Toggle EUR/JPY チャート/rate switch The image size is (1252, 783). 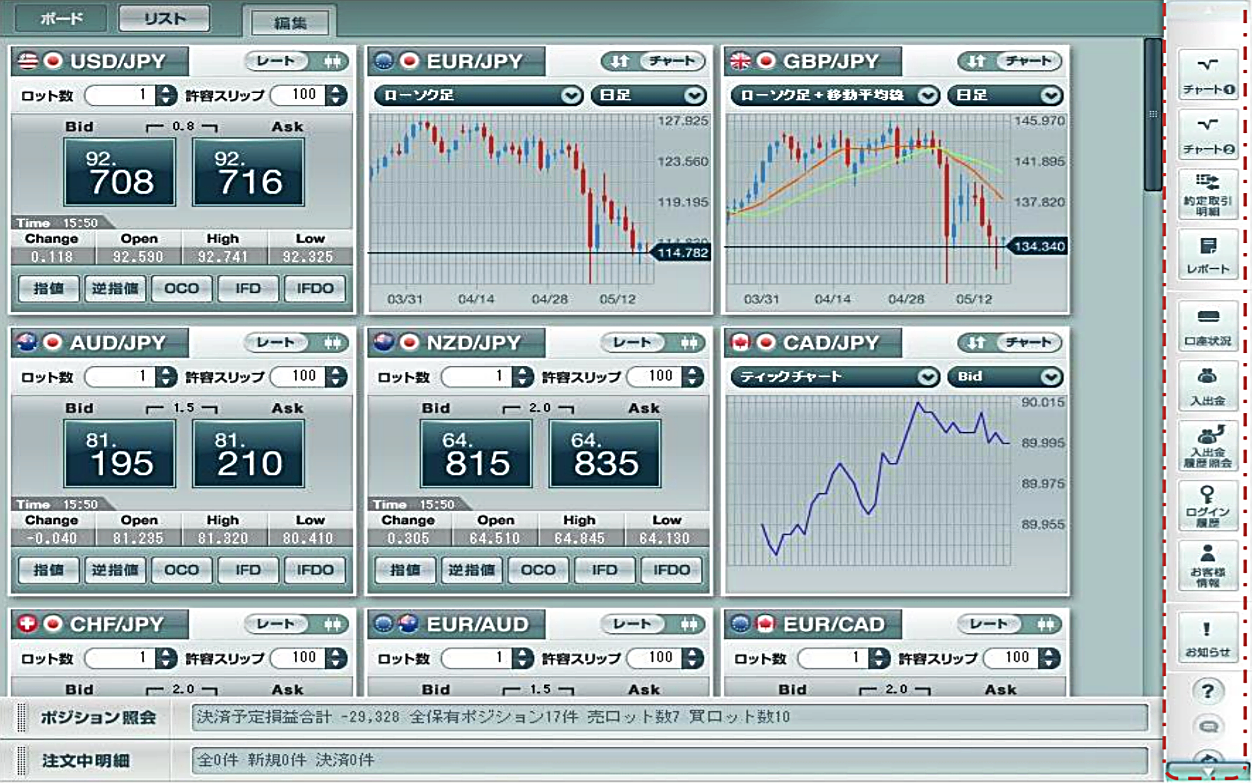click(x=652, y=61)
